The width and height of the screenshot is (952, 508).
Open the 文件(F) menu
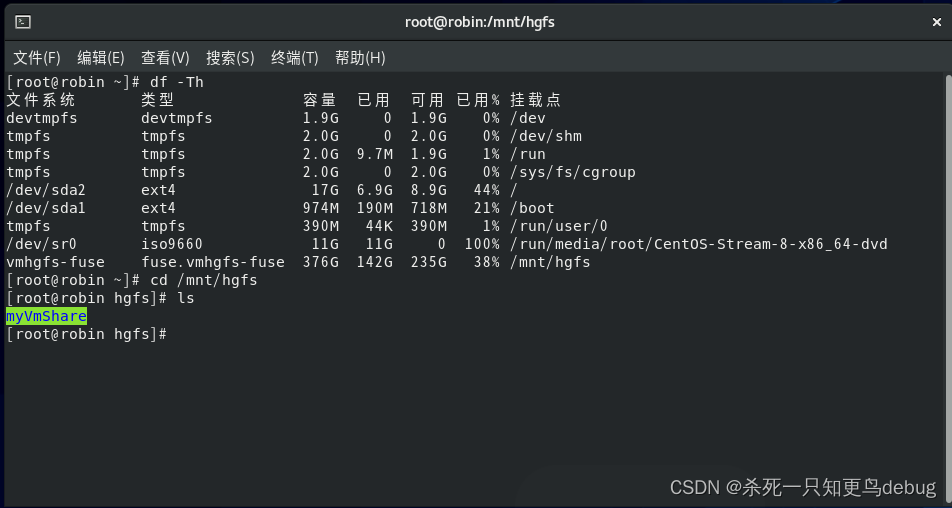(x=37, y=58)
